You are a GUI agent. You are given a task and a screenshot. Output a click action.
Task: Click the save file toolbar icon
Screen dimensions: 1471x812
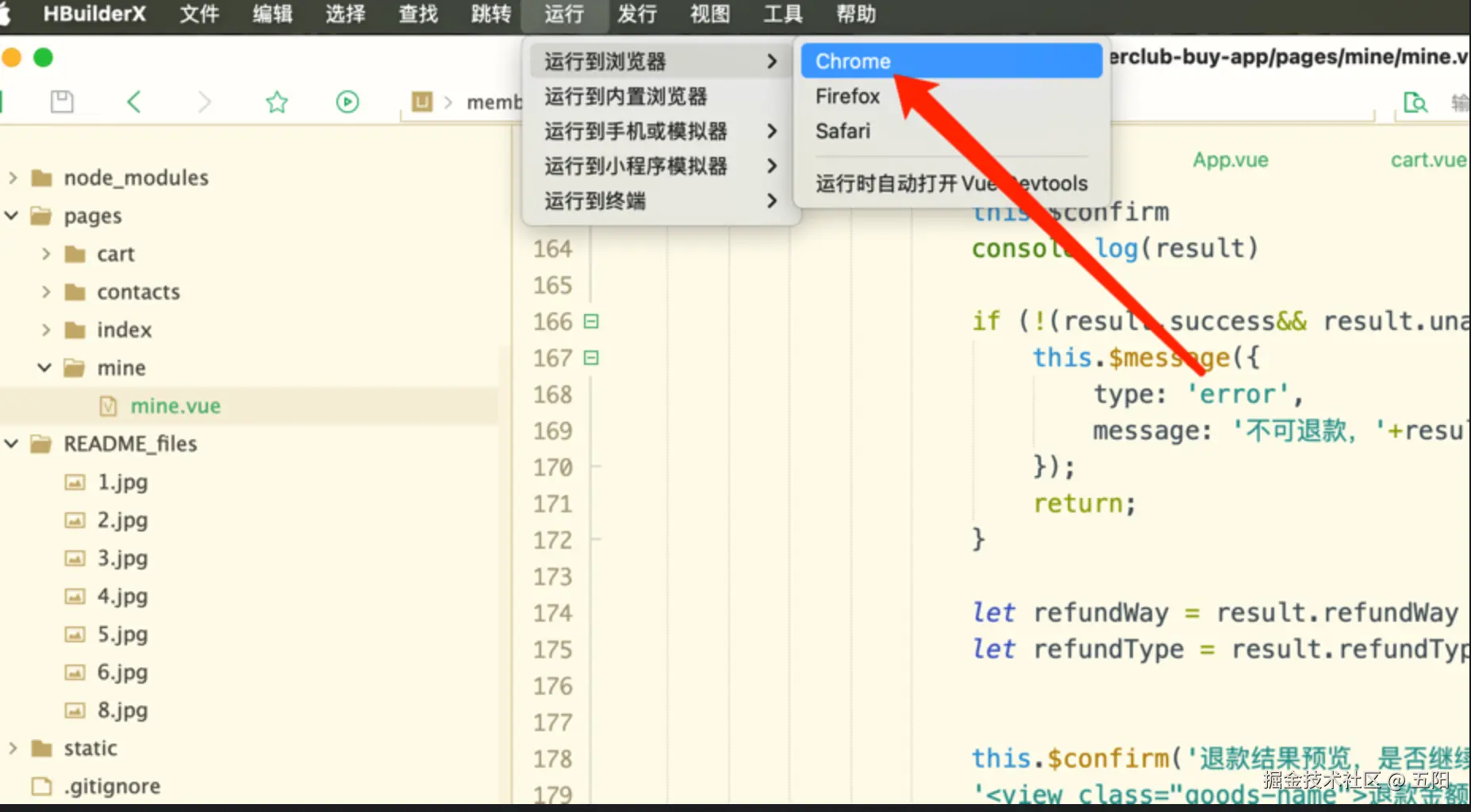[62, 101]
